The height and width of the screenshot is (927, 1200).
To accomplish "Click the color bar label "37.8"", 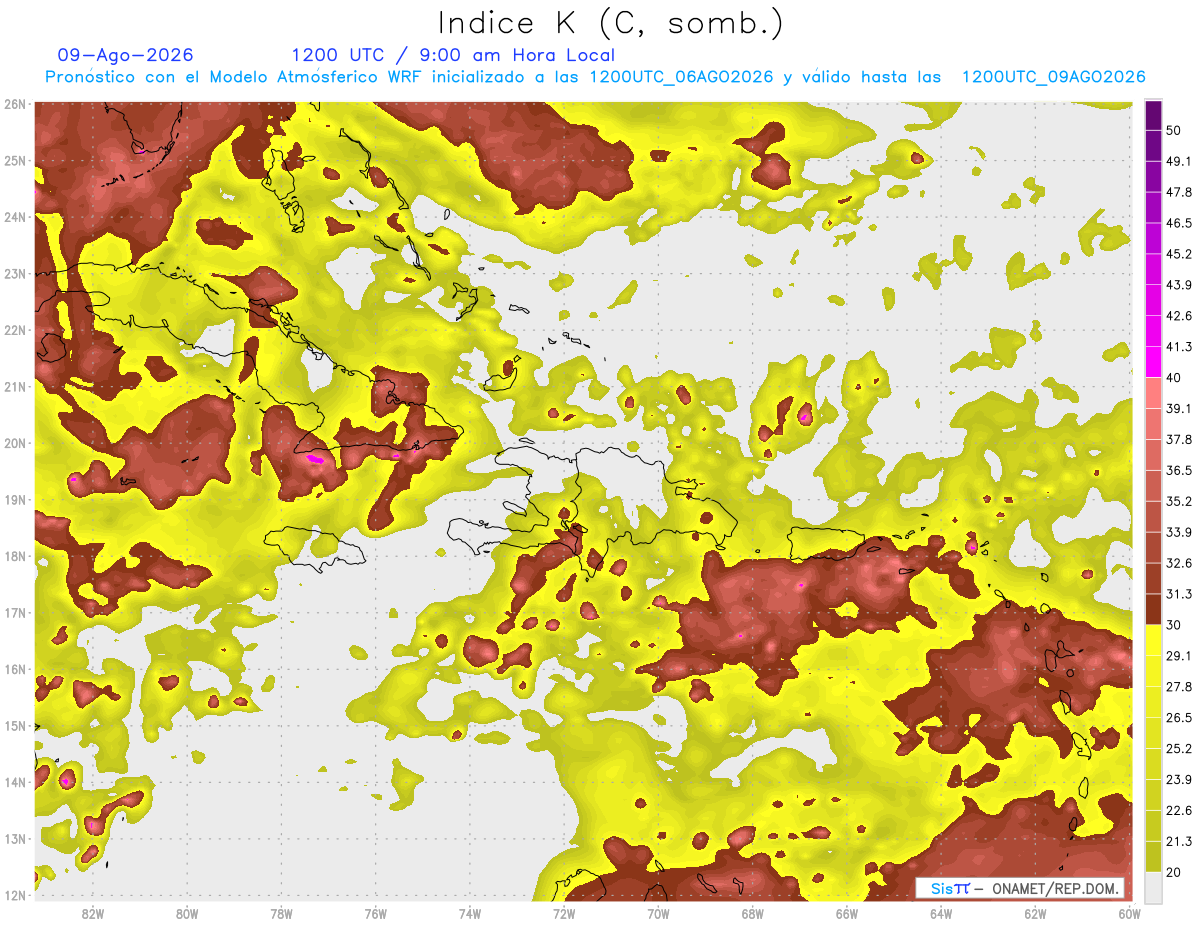I will point(1178,439).
